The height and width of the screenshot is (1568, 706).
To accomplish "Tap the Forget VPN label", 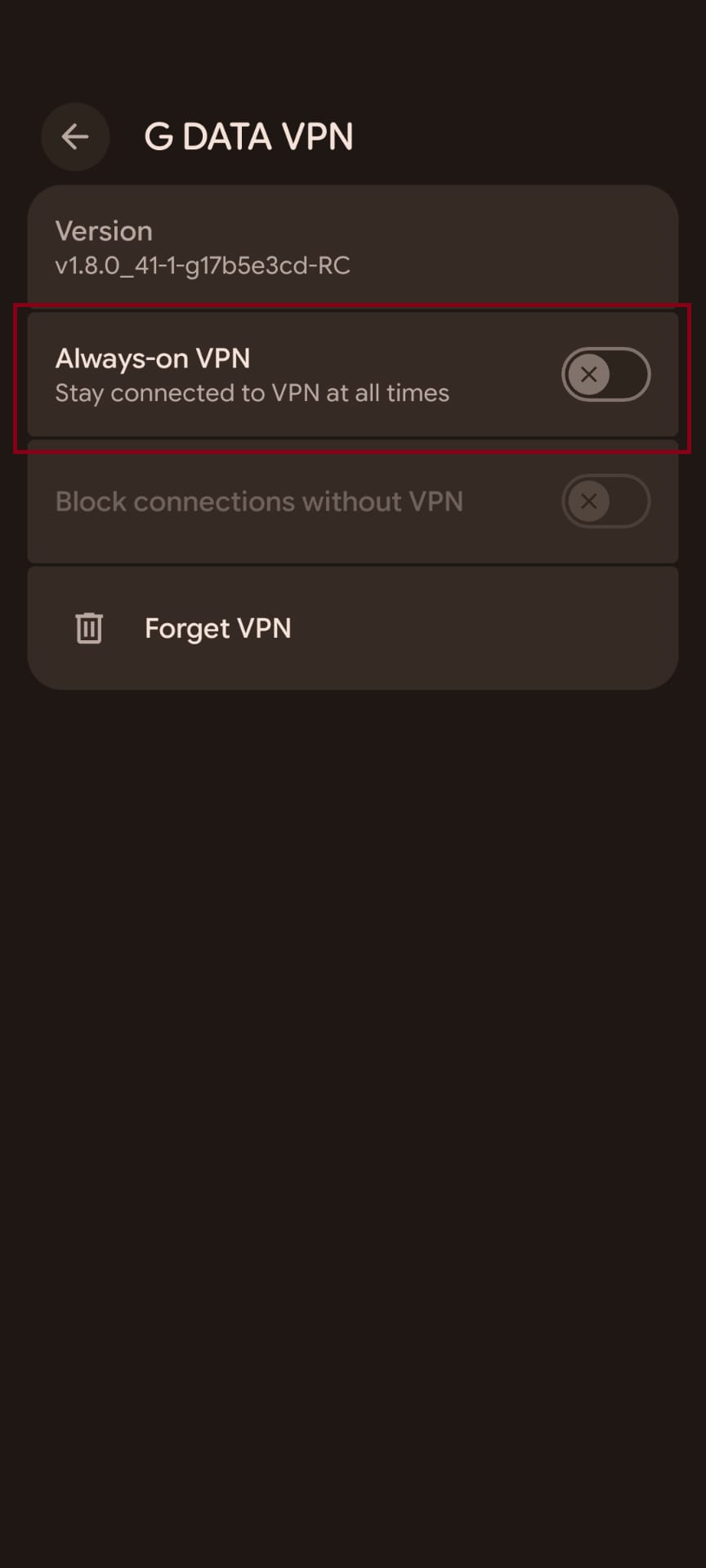I will click(x=217, y=628).
